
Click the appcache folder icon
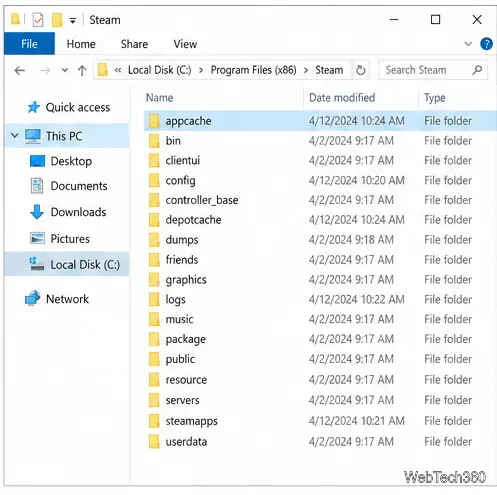[154, 121]
